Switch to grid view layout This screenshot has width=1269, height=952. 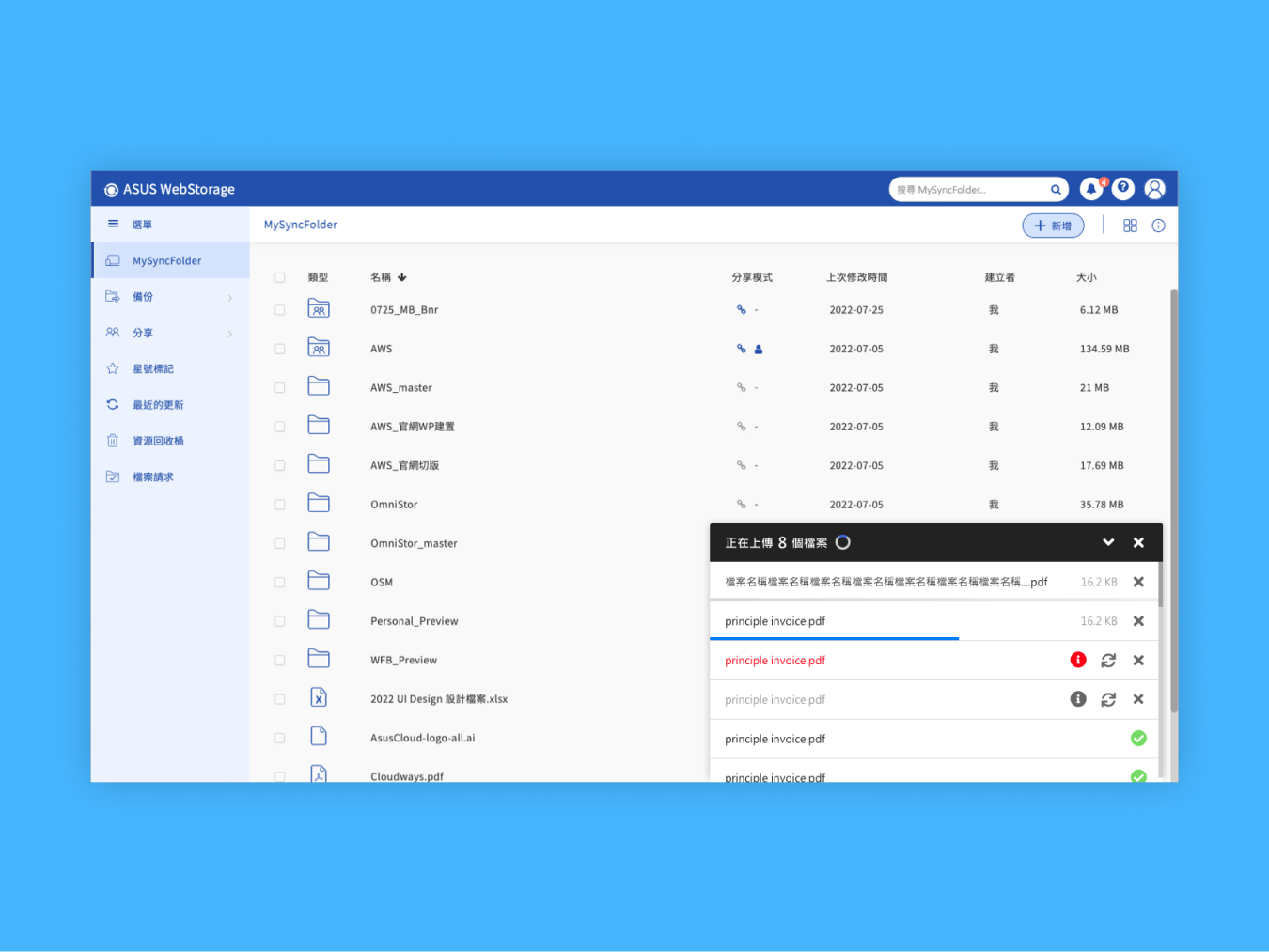pos(1130,226)
